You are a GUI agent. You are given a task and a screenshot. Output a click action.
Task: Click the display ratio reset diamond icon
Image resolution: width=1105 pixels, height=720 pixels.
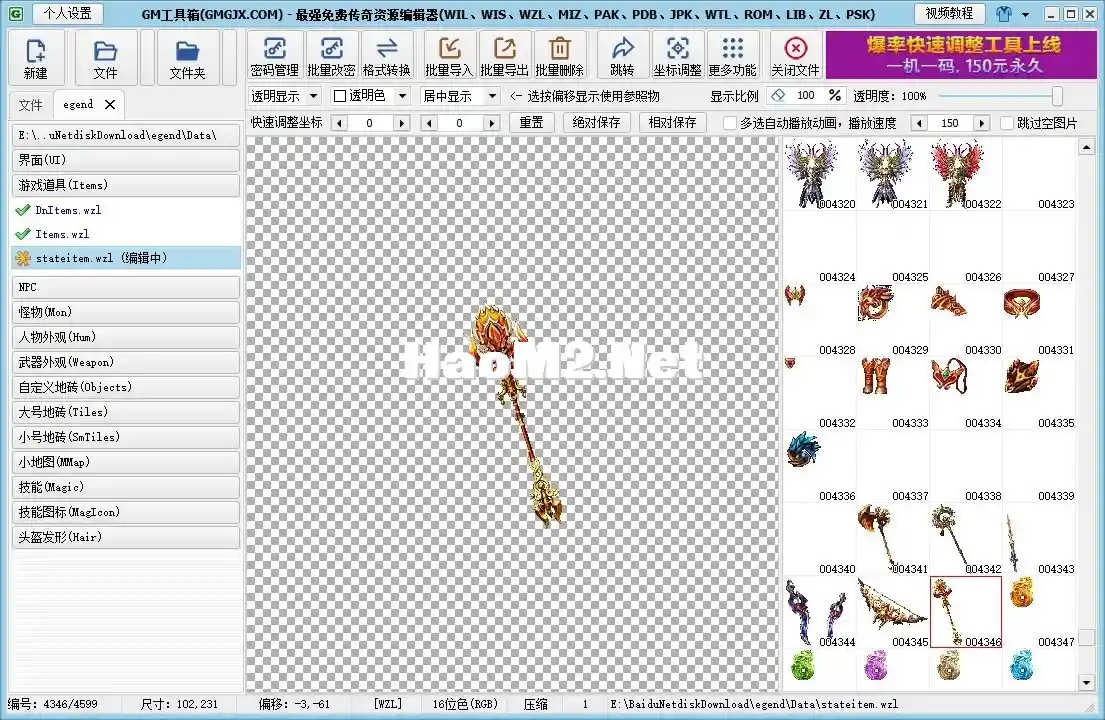point(778,96)
